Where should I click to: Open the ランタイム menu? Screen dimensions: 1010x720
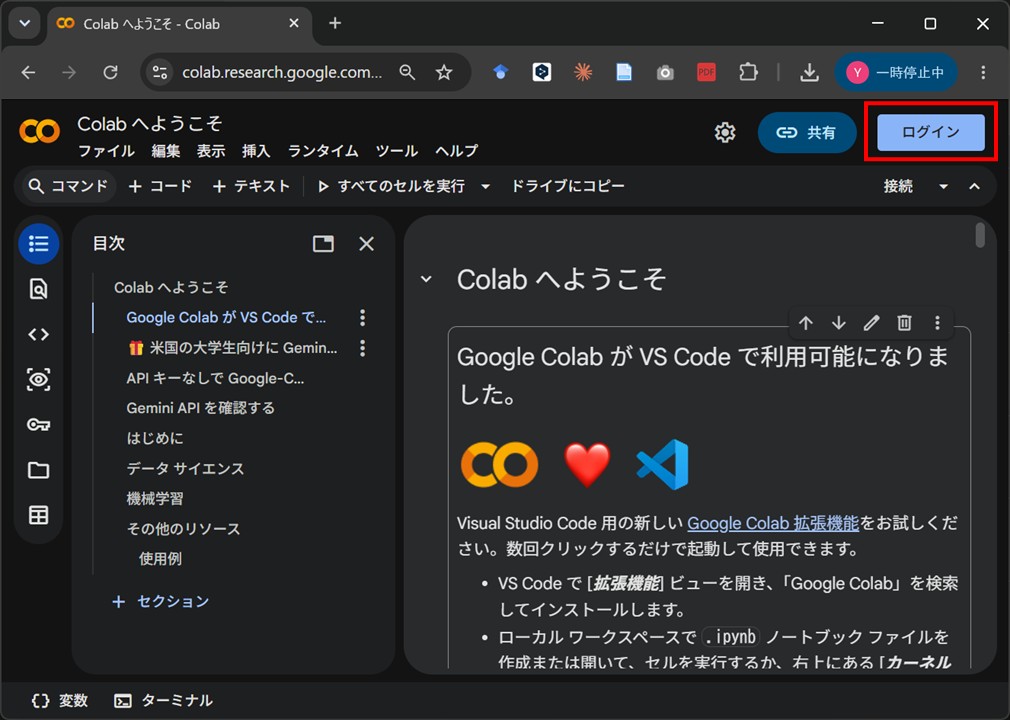pos(323,151)
